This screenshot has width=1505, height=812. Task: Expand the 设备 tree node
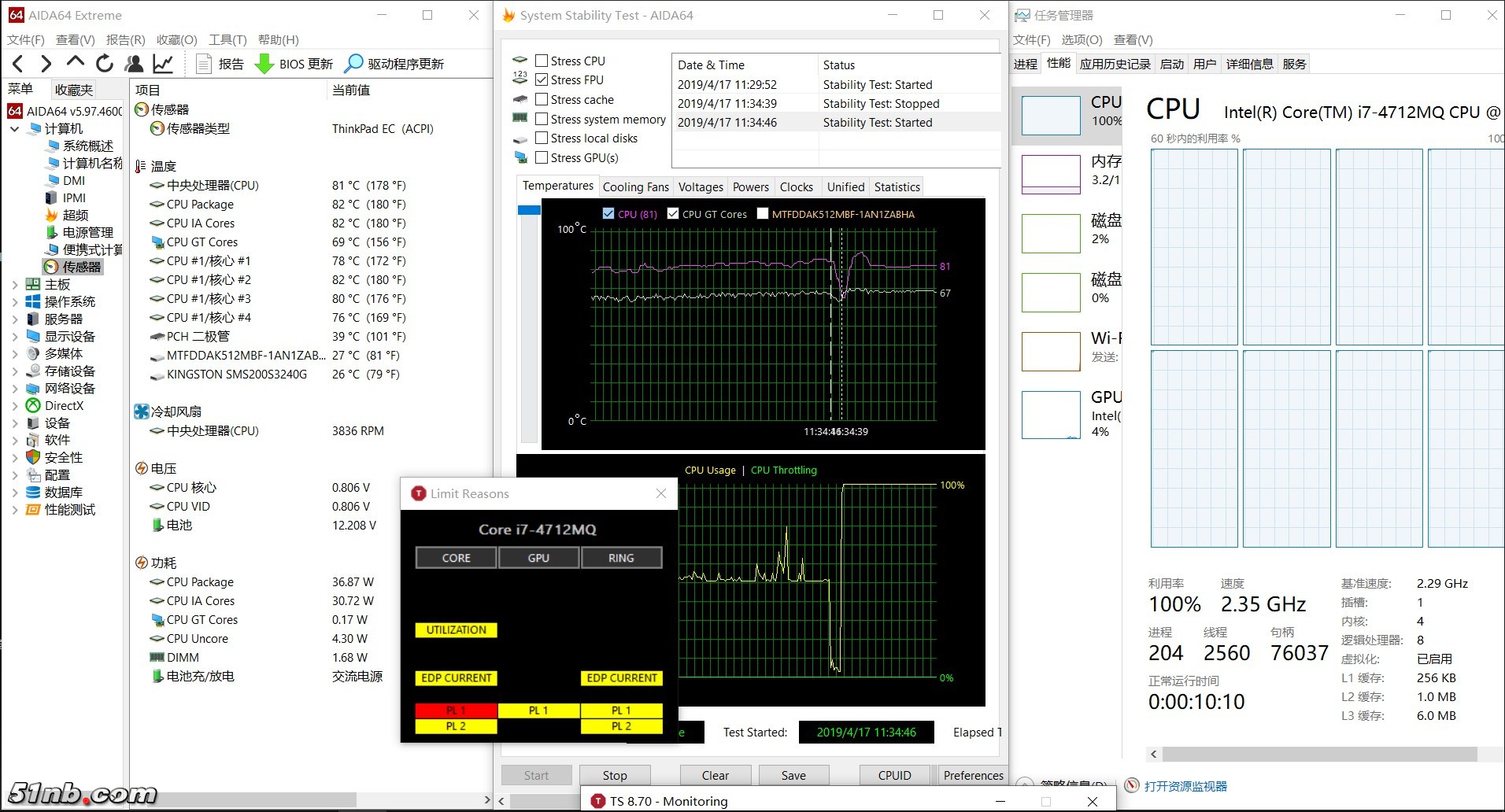[x=15, y=423]
